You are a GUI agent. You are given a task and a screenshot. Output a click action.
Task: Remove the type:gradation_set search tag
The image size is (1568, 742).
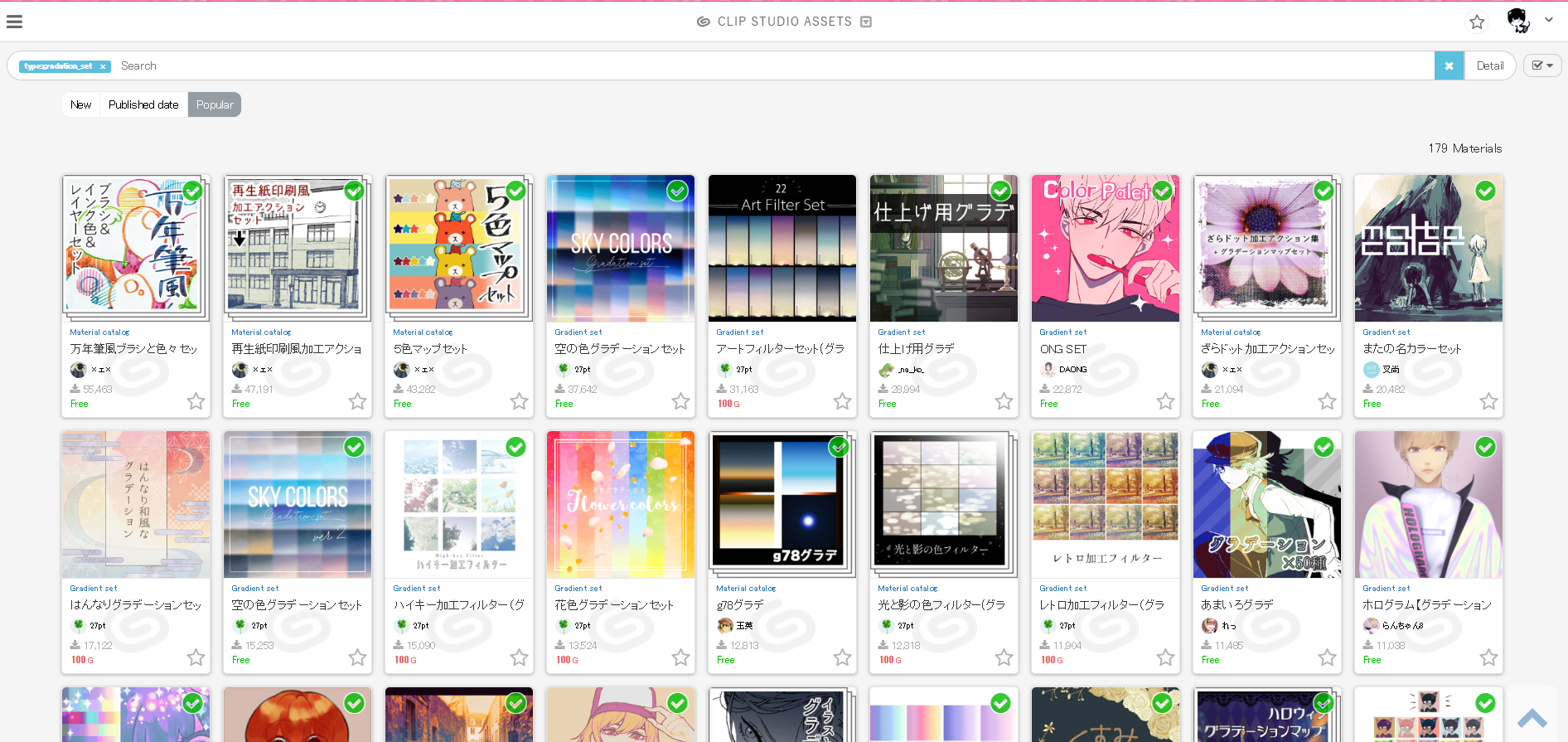pos(103,66)
